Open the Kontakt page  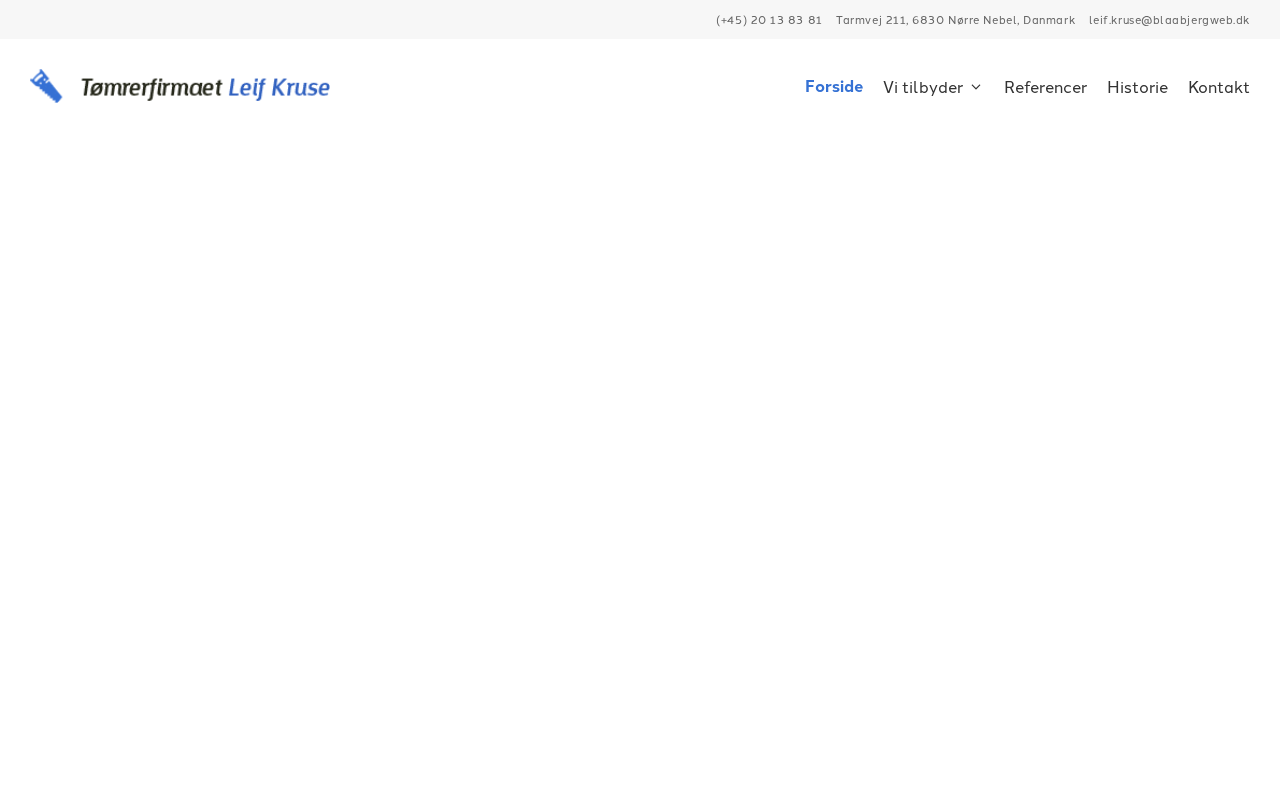click(1218, 87)
